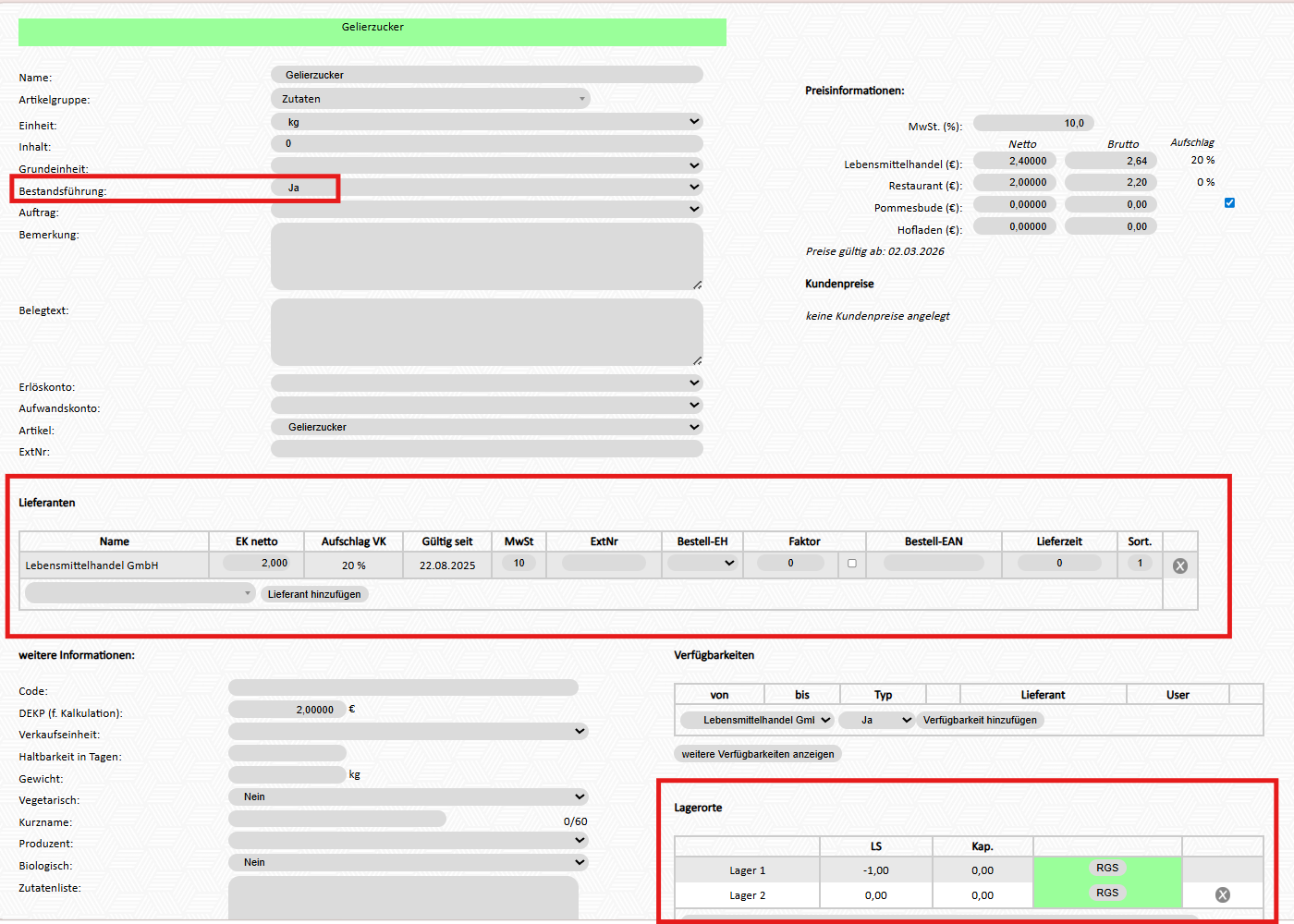Remove the Lebensmittelhandel GmbH supplier row

(x=1179, y=565)
